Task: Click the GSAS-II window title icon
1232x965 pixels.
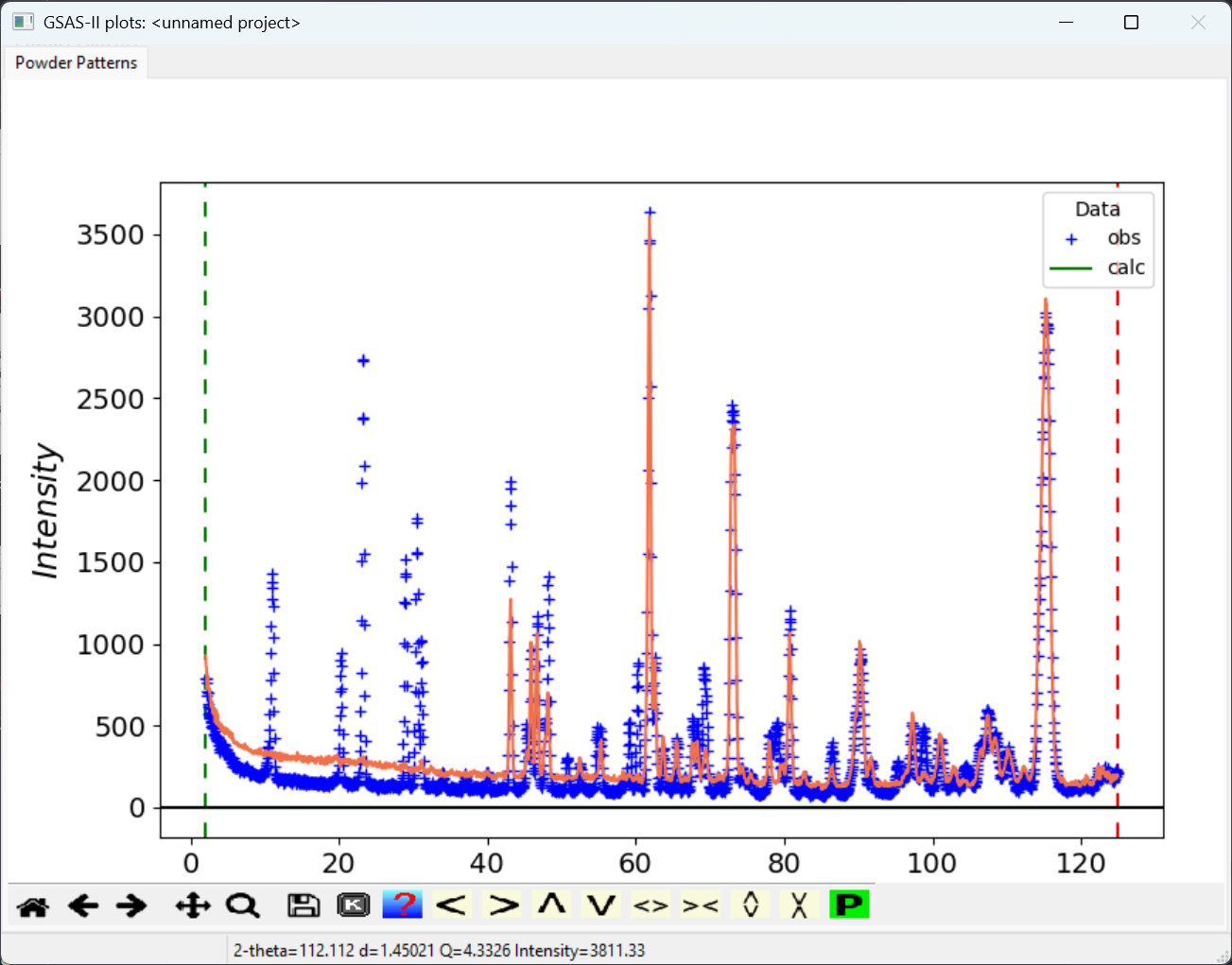Action: pyautogui.click(x=24, y=22)
